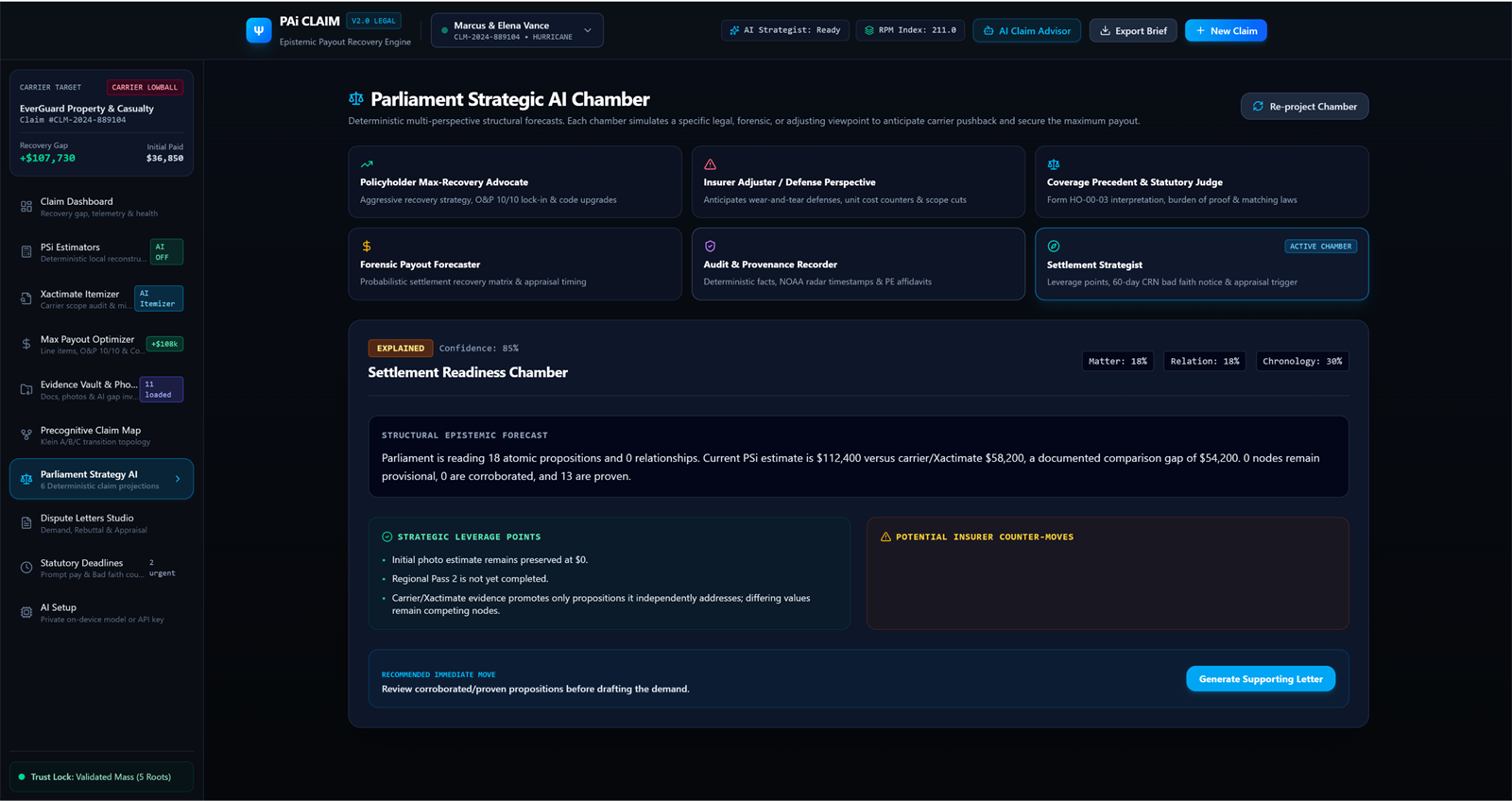Open Claim Dashboard via its grid icon
1512x801 pixels.
coord(26,207)
